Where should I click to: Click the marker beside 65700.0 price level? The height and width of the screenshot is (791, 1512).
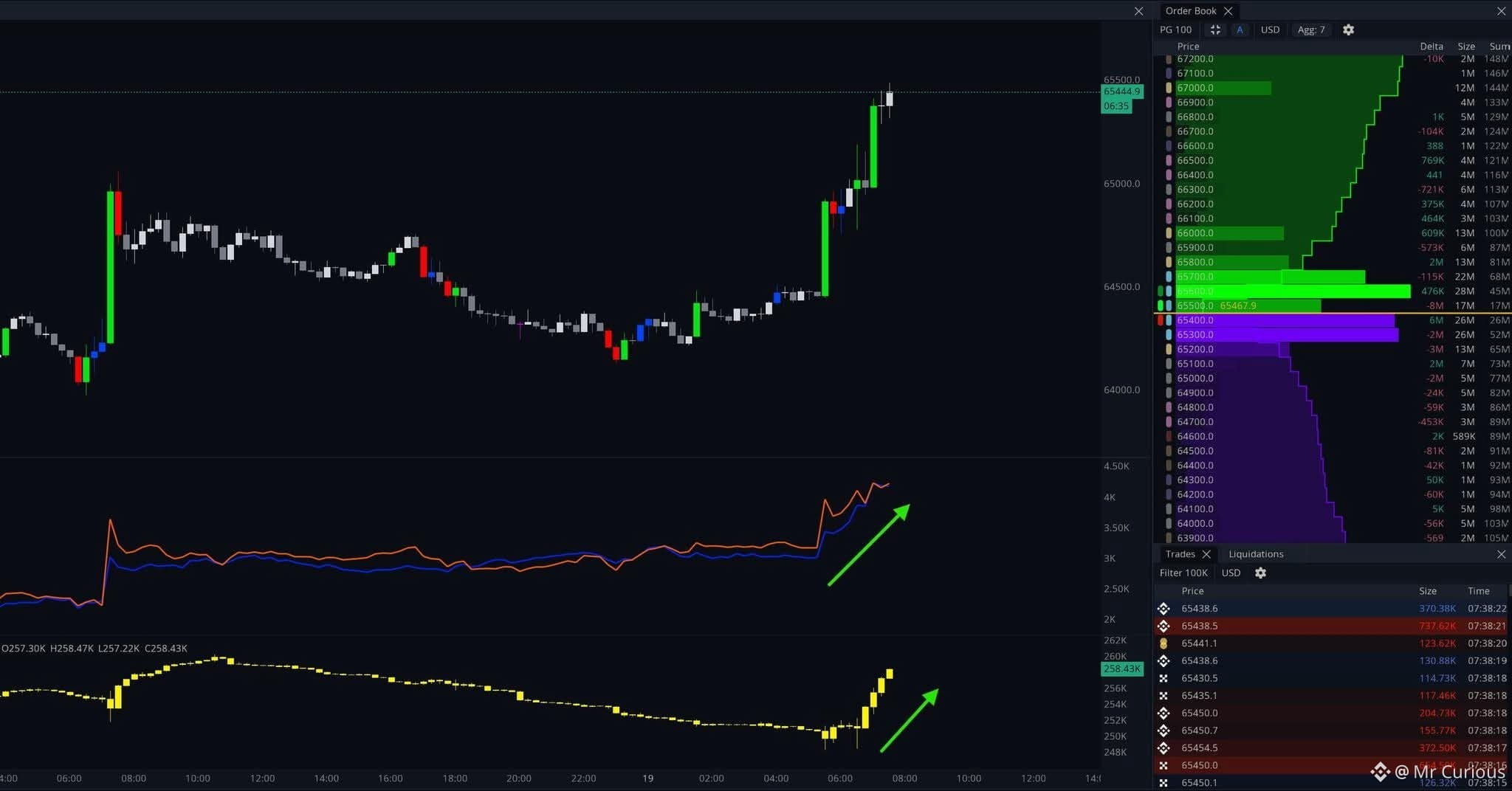[1169, 277]
